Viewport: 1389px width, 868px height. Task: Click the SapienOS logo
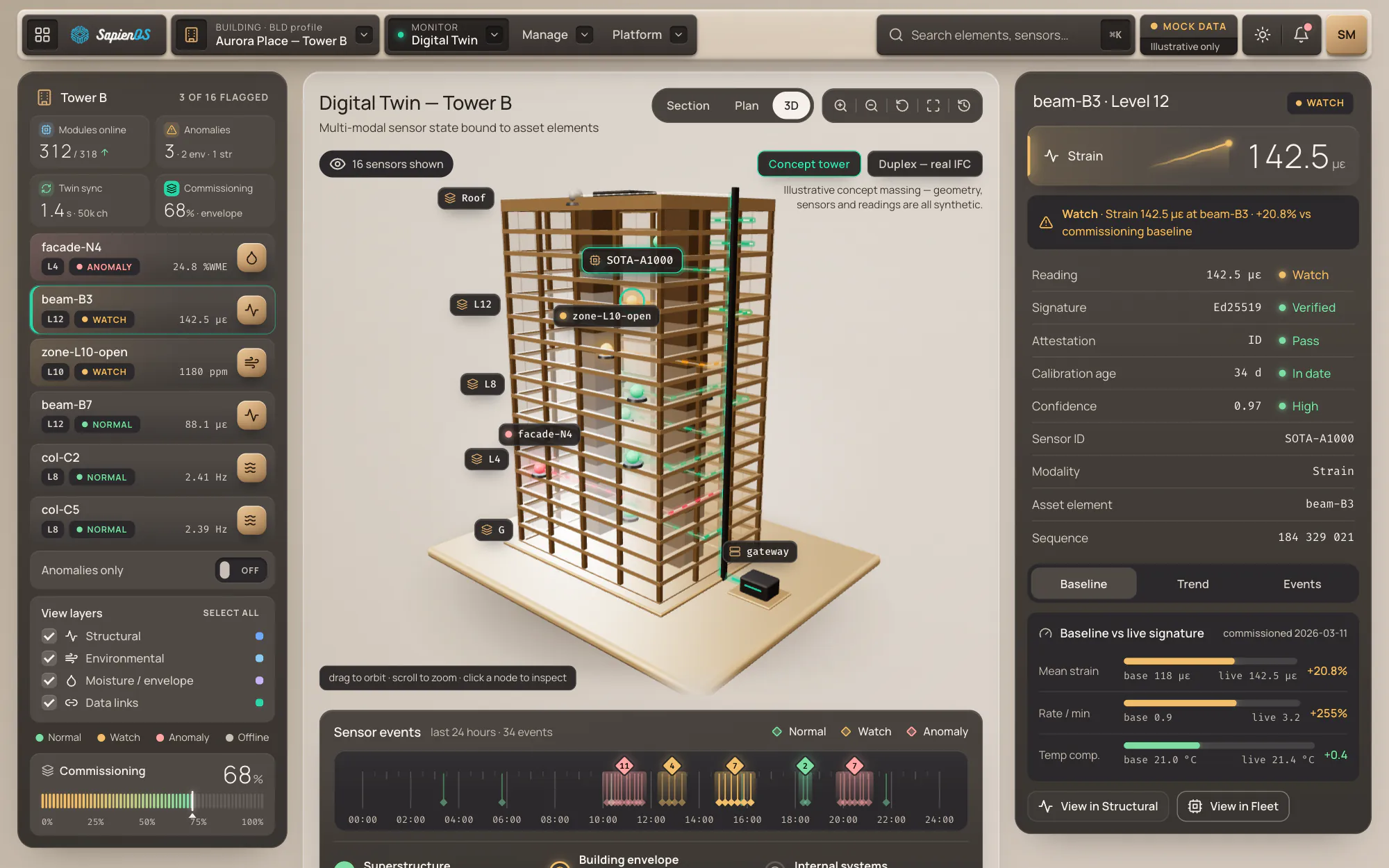[x=110, y=35]
